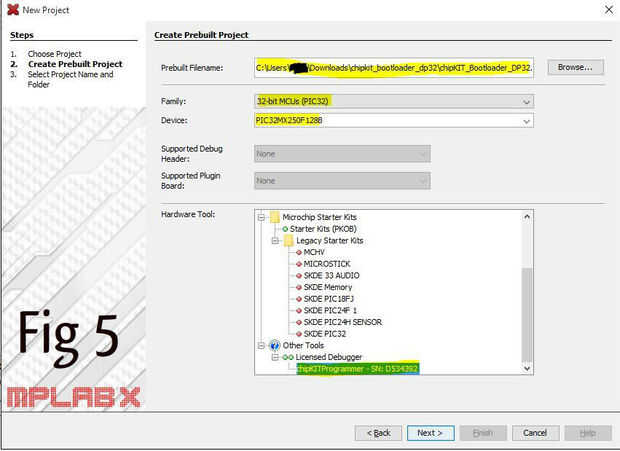Click the Prebuilt Filename path field
Screen dimensions: 620x451
click(394, 68)
